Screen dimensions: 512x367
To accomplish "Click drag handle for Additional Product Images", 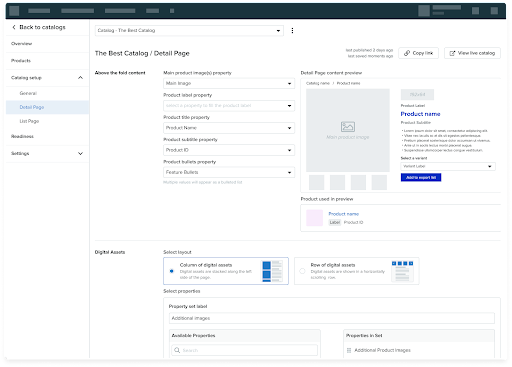I will click(349, 350).
